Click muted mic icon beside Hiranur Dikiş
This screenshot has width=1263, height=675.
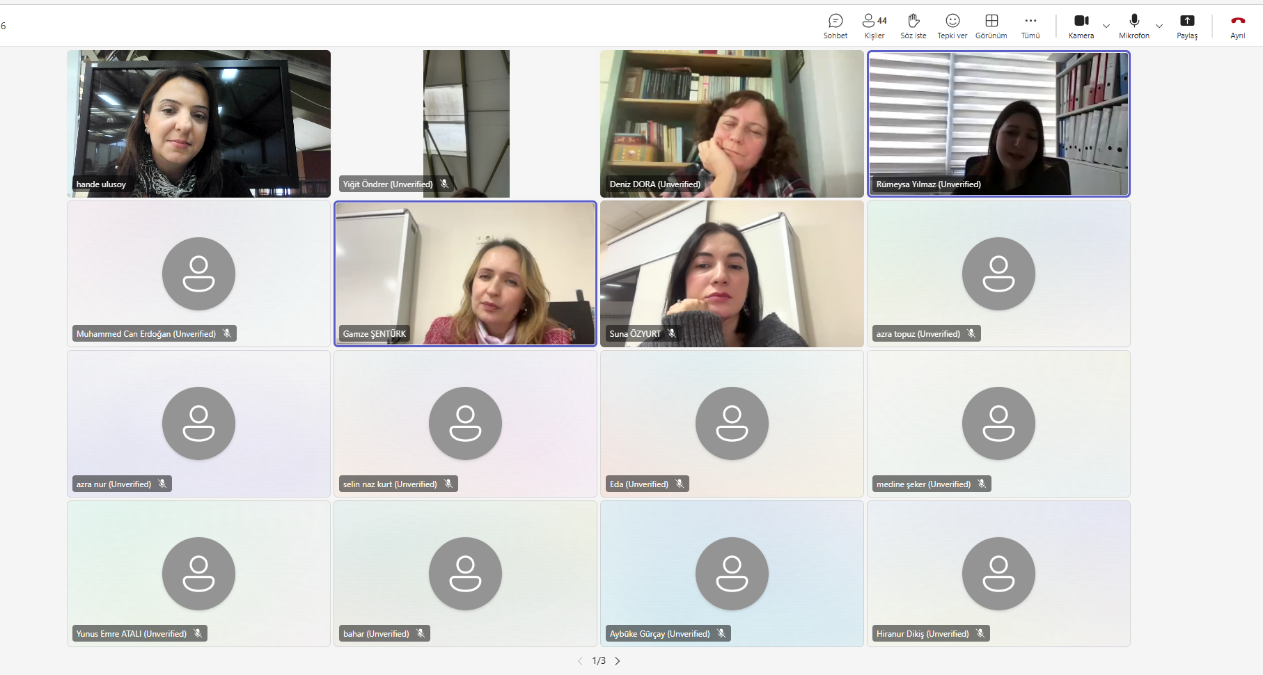(x=981, y=634)
